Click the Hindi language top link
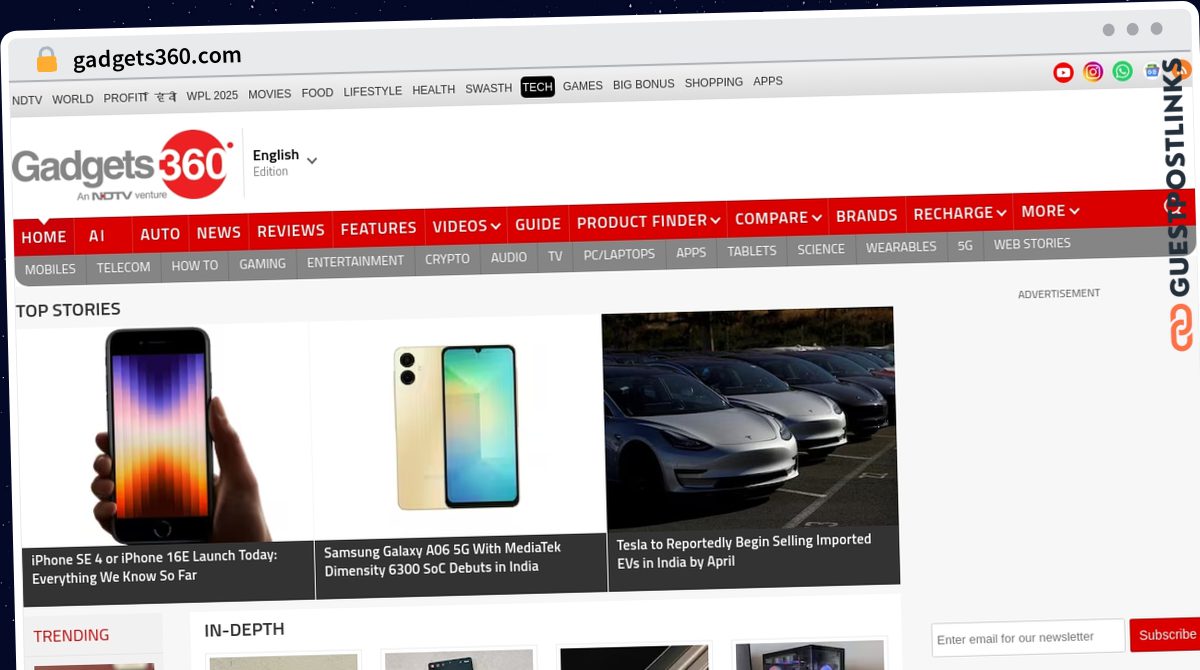 pos(166,97)
